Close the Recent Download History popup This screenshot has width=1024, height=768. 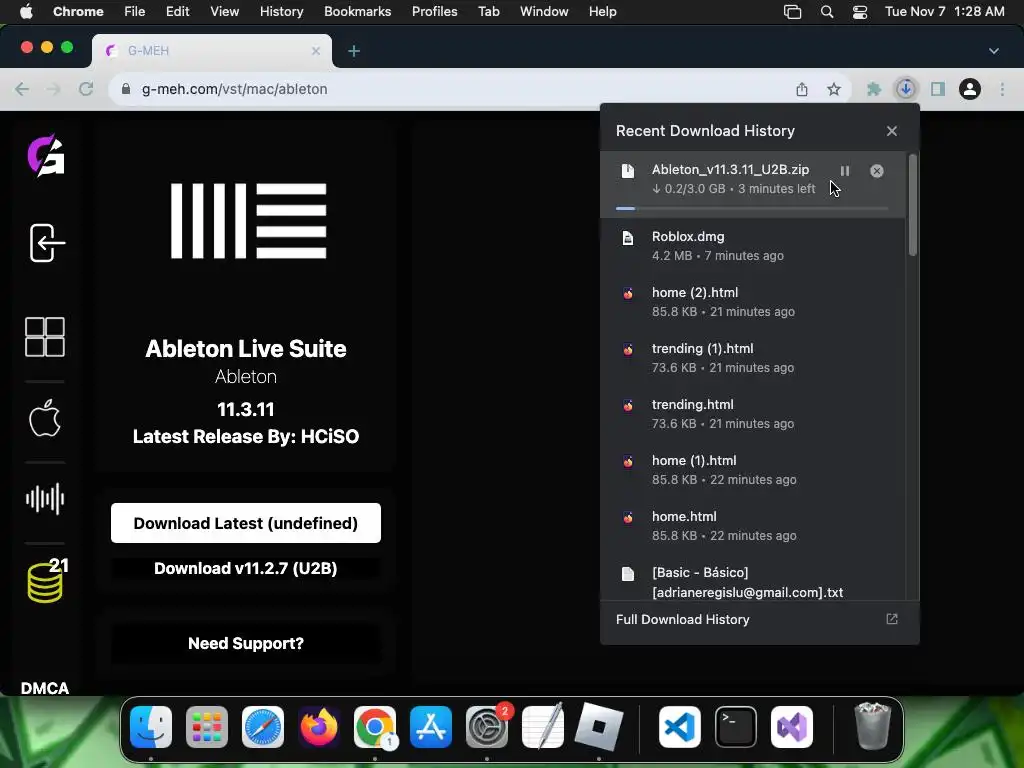[x=891, y=131]
